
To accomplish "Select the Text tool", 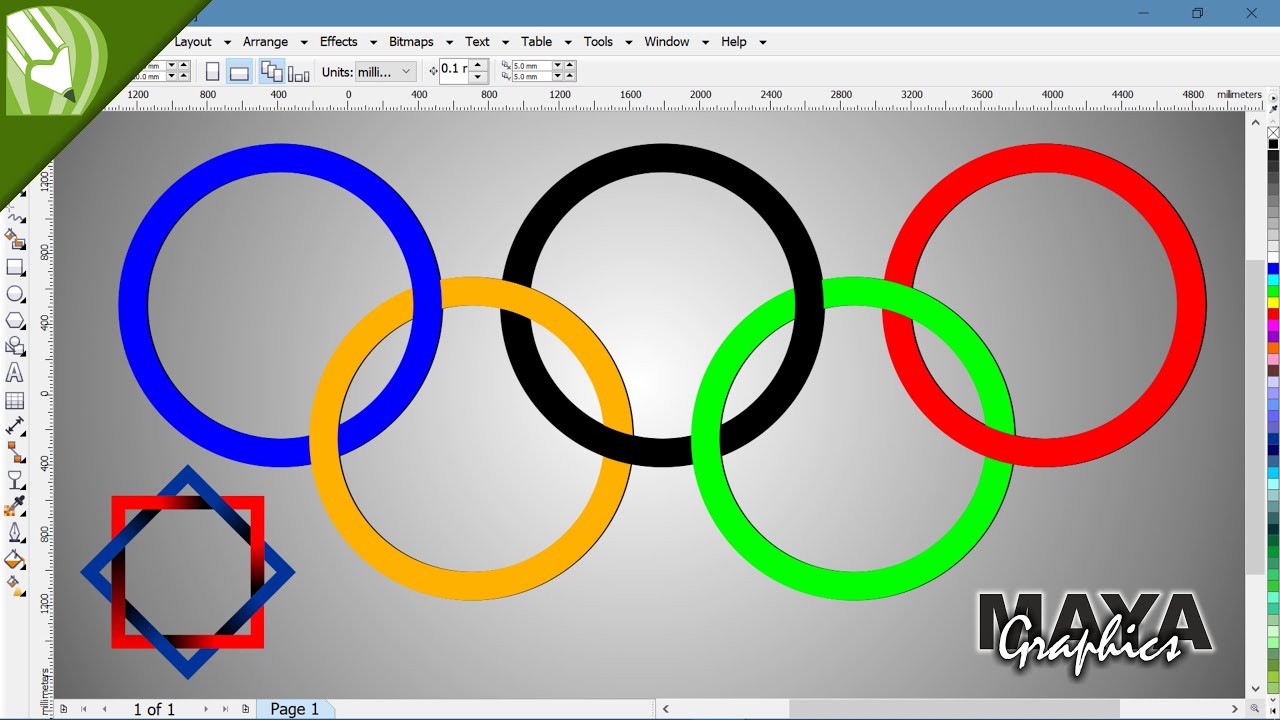I will [x=16, y=374].
